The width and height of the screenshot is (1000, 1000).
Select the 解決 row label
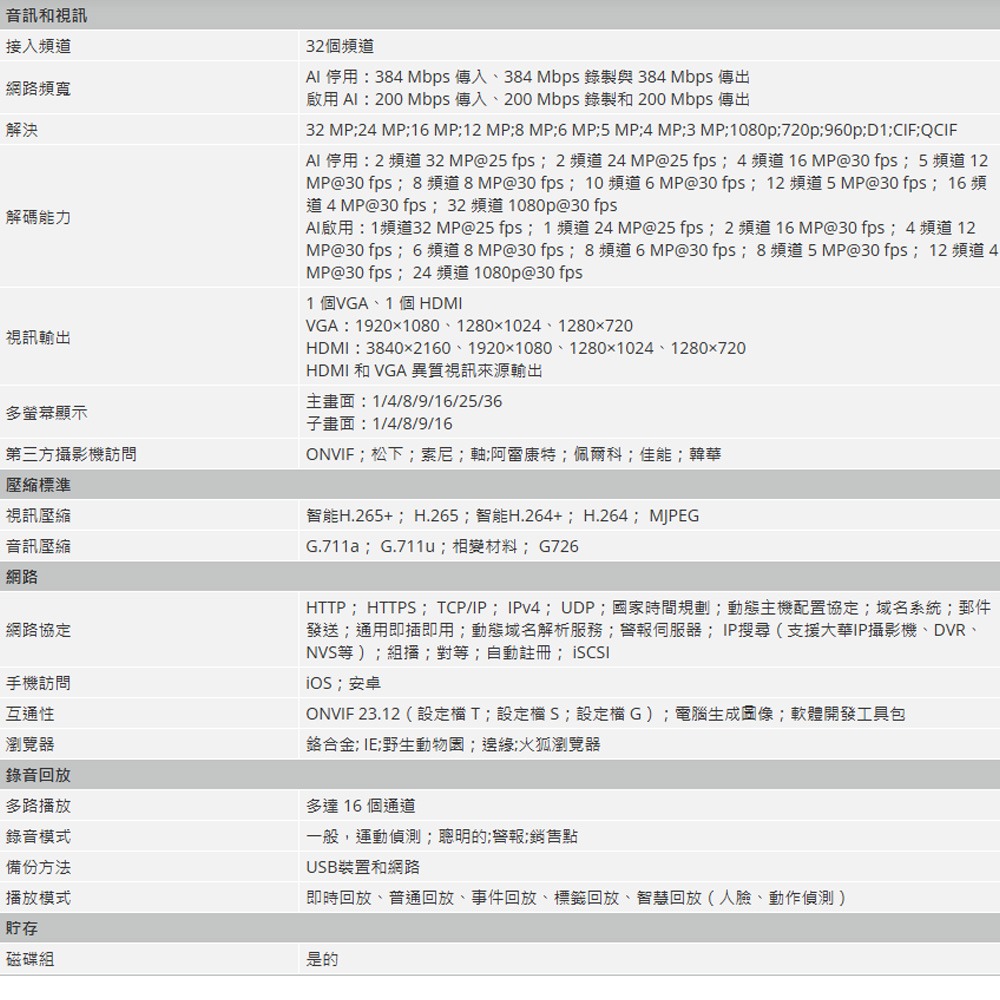[x=22, y=129]
